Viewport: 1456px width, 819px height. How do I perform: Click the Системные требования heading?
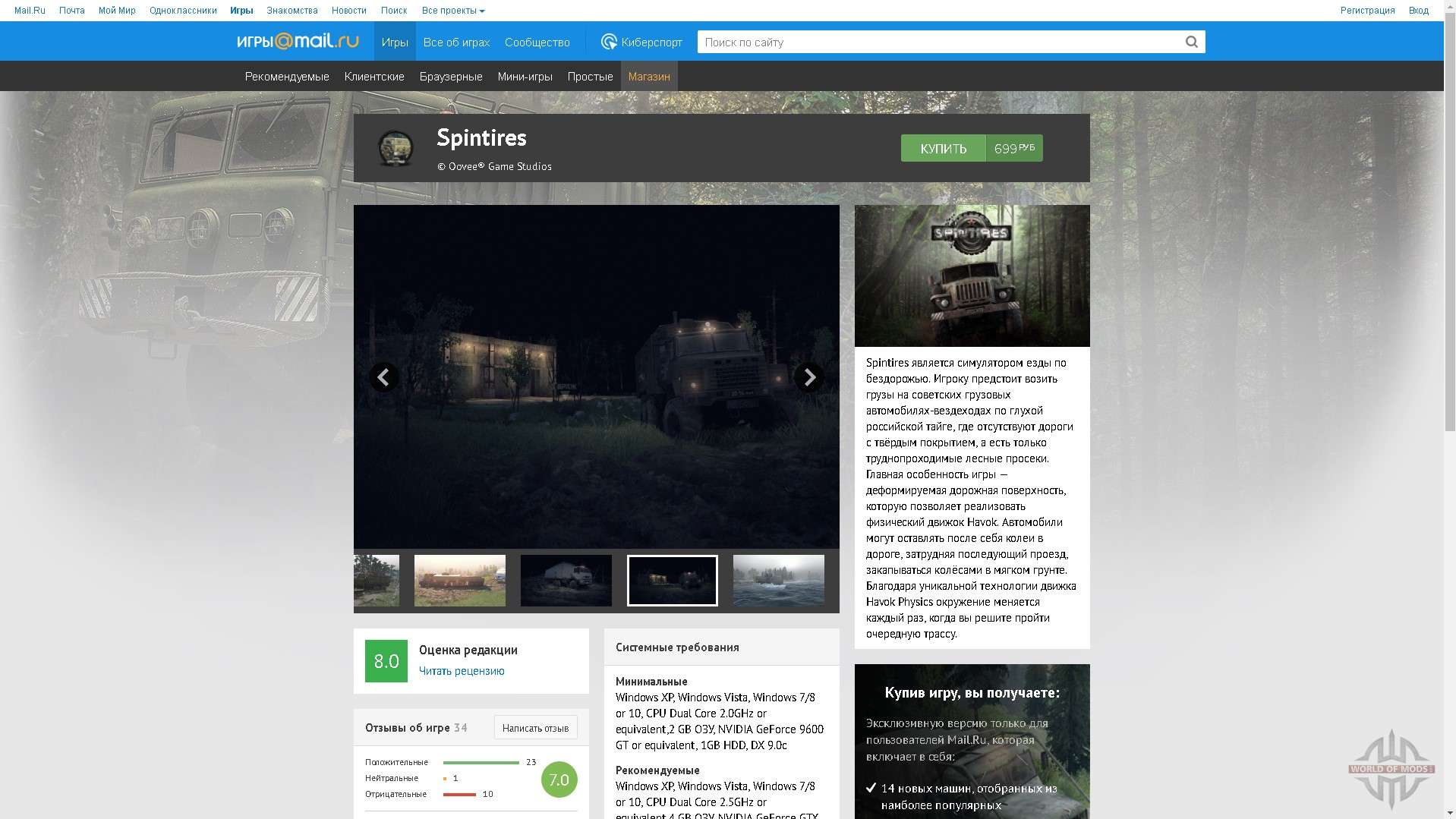pyautogui.click(x=677, y=647)
